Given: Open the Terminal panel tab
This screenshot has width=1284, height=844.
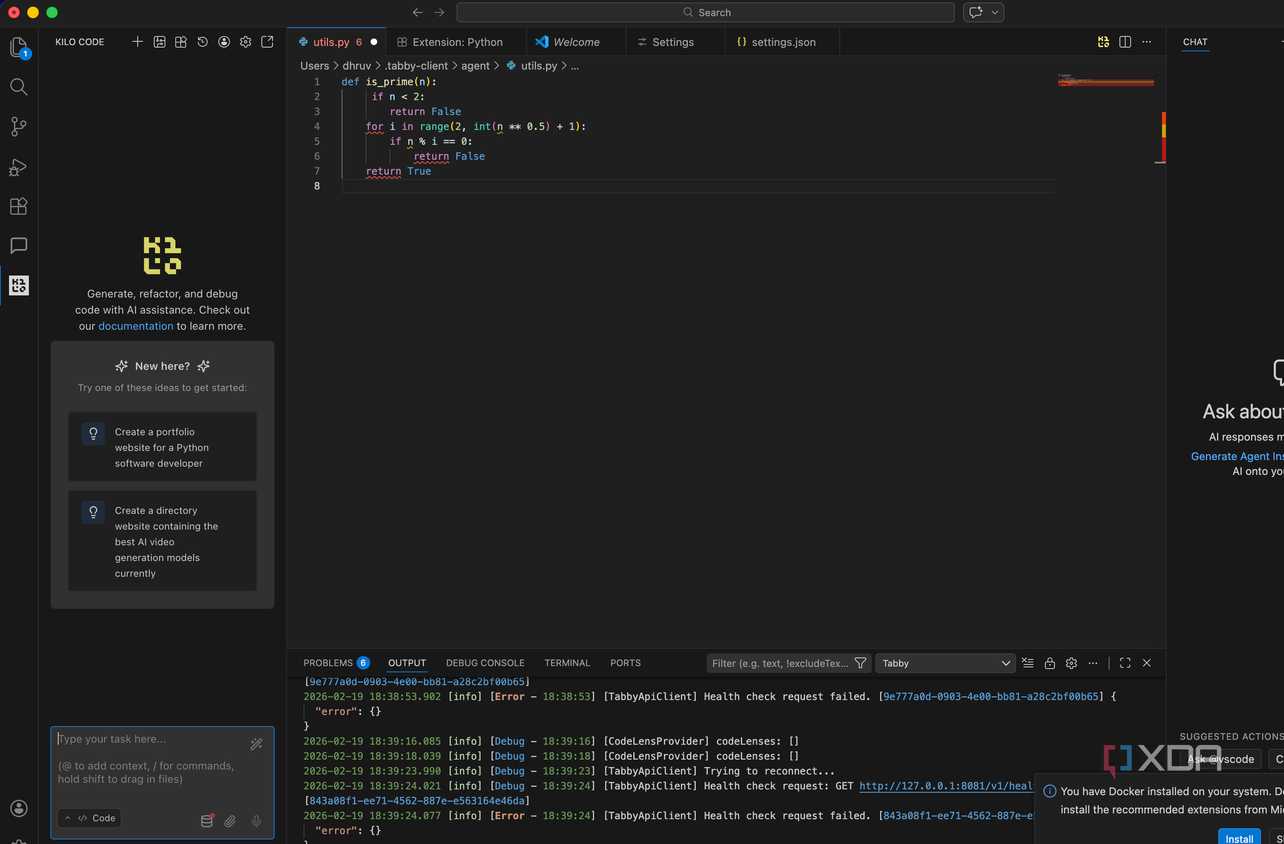Looking at the screenshot, I should [567, 663].
